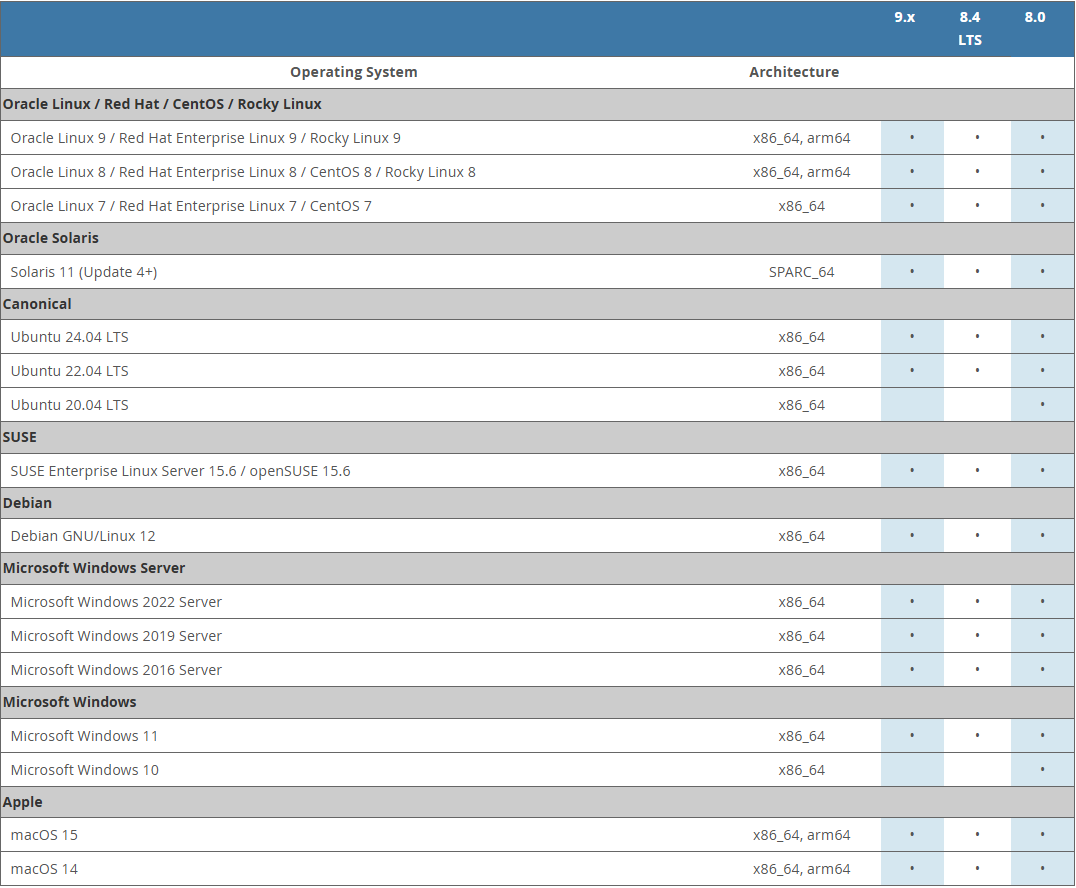Select Microsoft Windows 11
This screenshot has height=888, width=1076.
click(x=537, y=736)
